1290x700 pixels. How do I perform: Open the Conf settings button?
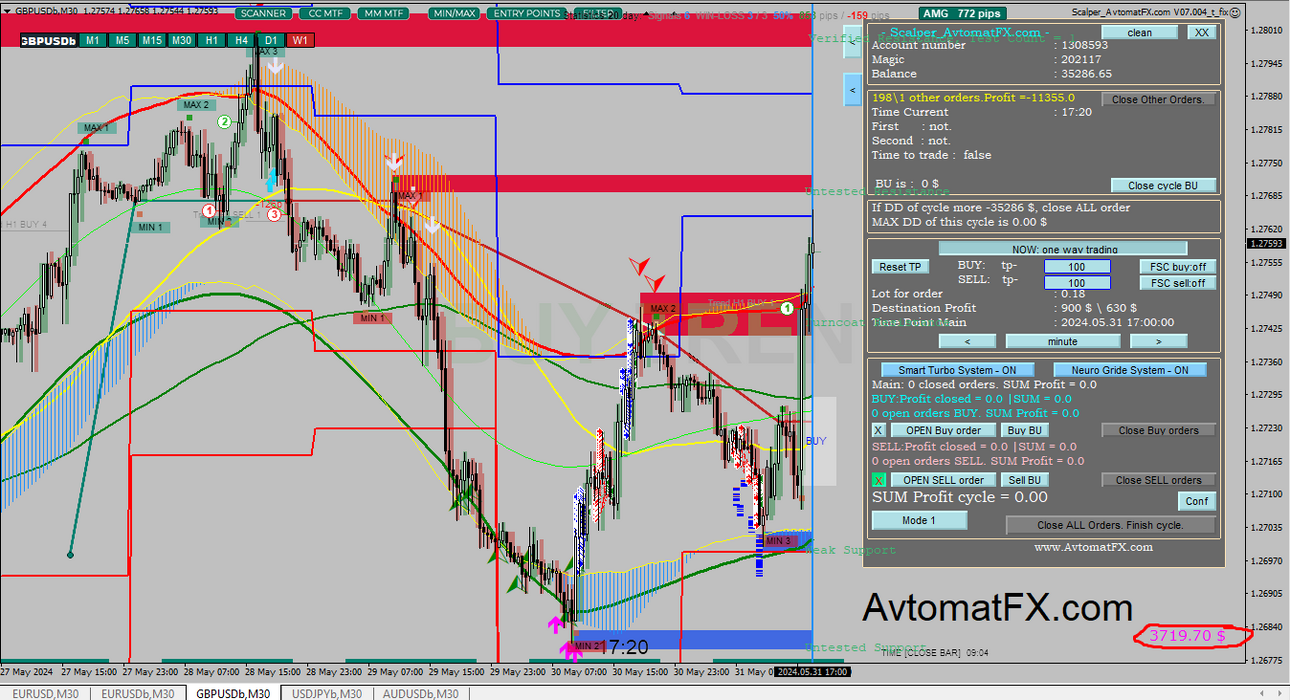[x=1197, y=501]
